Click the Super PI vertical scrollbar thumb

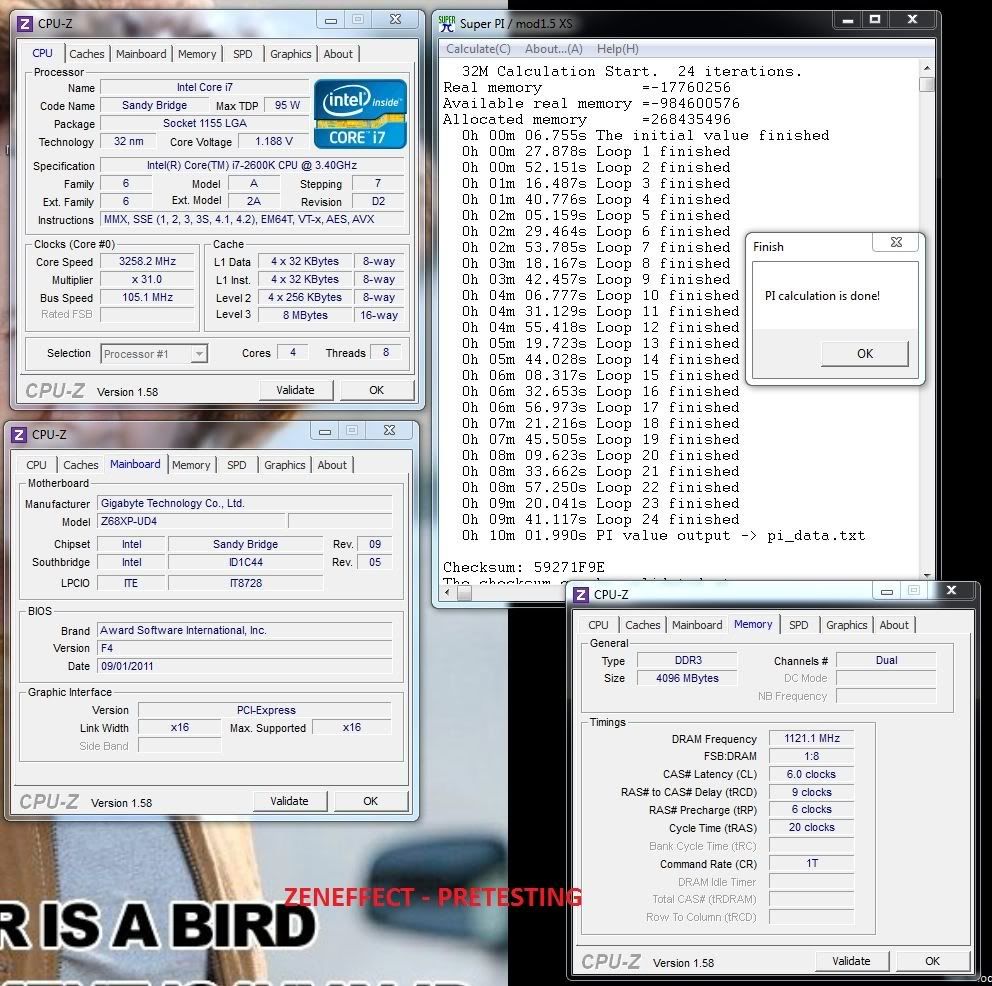pos(927,85)
